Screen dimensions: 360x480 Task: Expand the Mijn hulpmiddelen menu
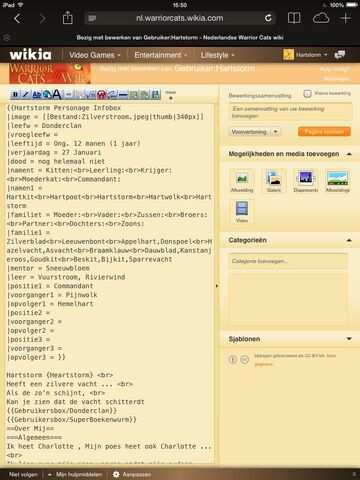[76, 474]
